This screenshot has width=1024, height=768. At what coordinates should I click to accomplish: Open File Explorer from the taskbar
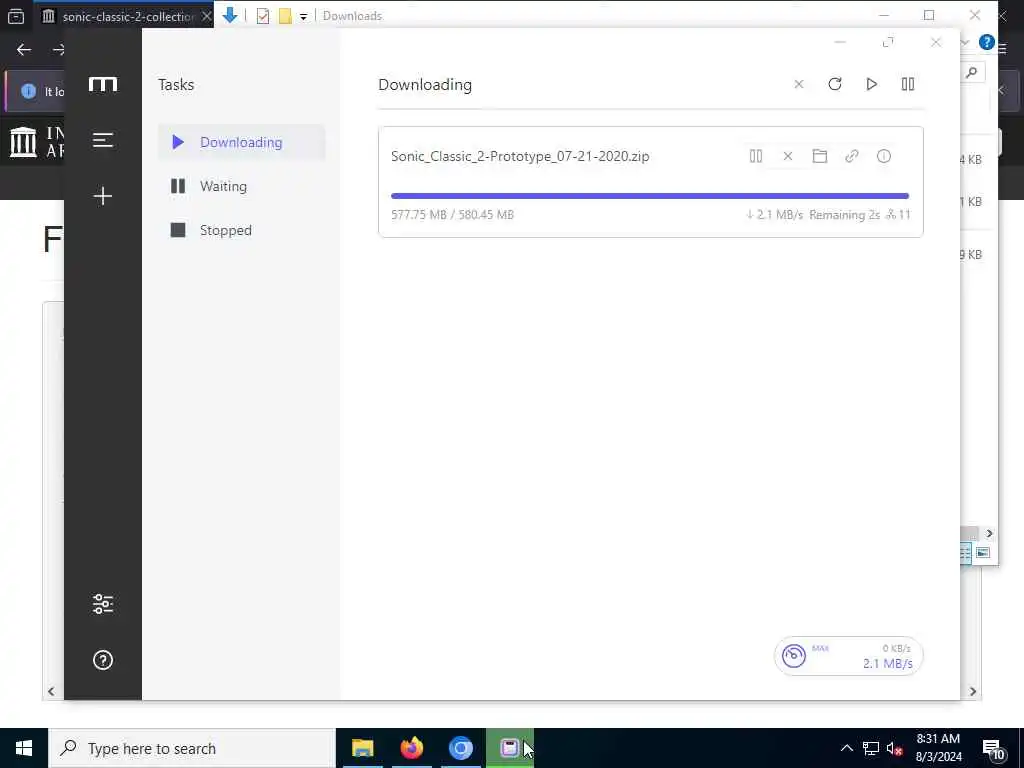click(362, 748)
